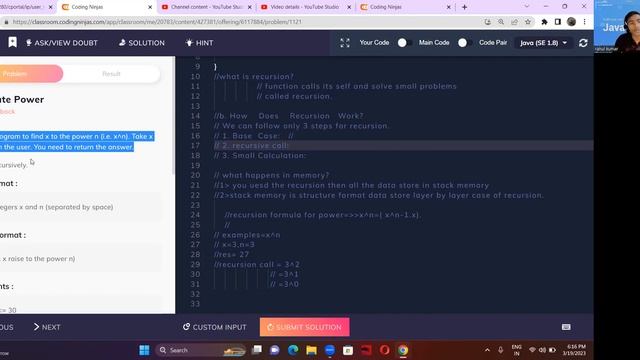
Task: Bookmark this page with the star
Action: coord(528,22)
